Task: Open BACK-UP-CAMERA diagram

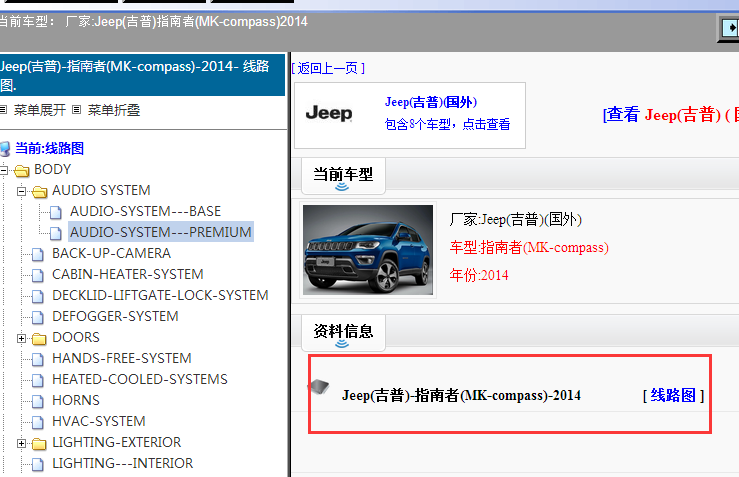Action: click(x=111, y=253)
